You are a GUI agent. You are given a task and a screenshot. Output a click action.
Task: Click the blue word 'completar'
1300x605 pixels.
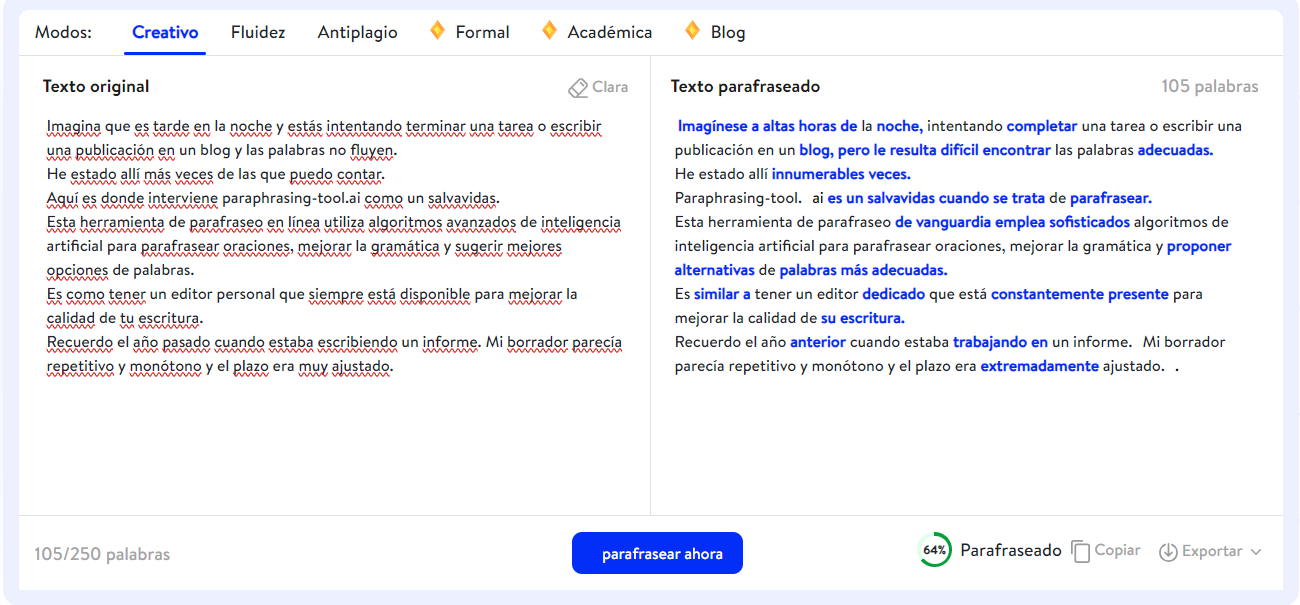pyautogui.click(x=1042, y=126)
